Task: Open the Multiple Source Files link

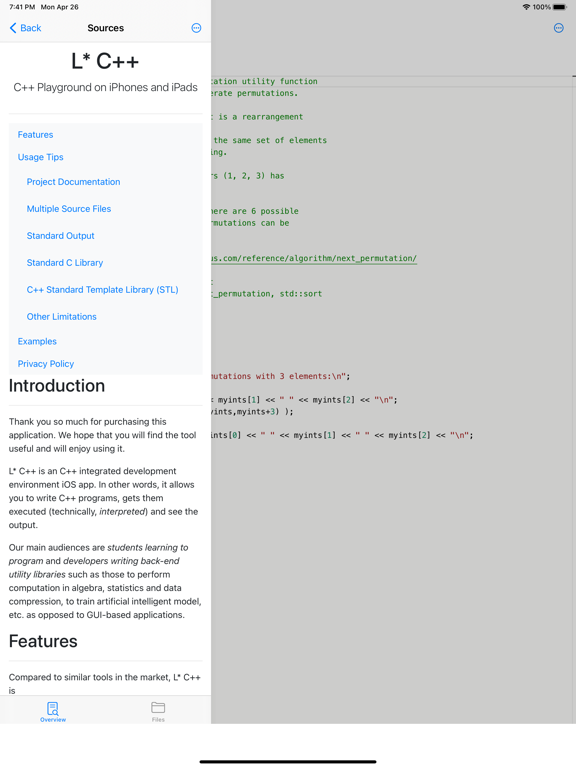Action: (69, 209)
